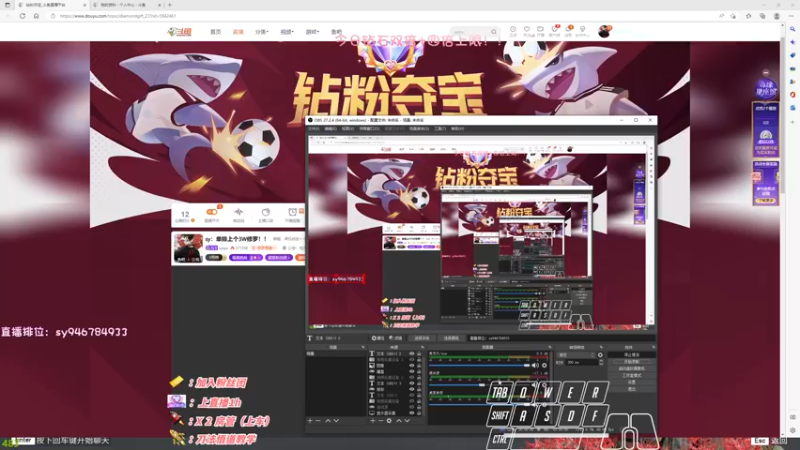Refresh the browser page
This screenshot has width=800, height=450.
(x=22, y=16)
